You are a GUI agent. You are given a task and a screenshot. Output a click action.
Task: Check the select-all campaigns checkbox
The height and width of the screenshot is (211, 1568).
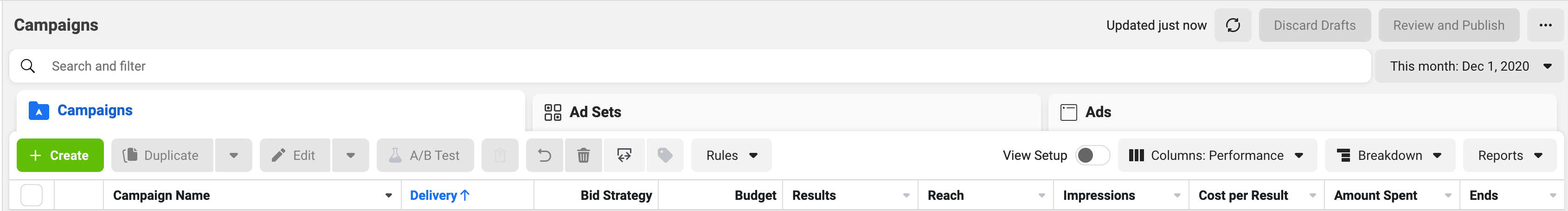pos(32,195)
